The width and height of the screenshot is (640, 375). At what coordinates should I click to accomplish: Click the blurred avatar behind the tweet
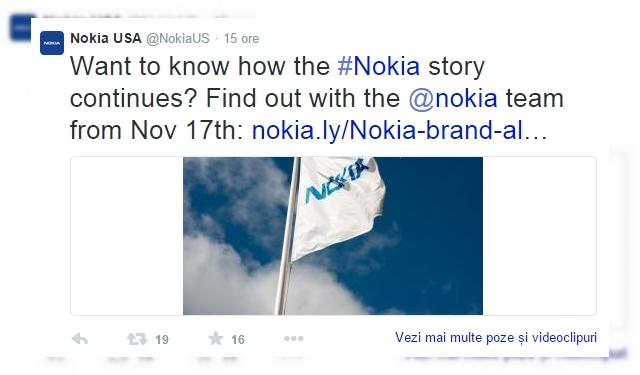coord(20,27)
